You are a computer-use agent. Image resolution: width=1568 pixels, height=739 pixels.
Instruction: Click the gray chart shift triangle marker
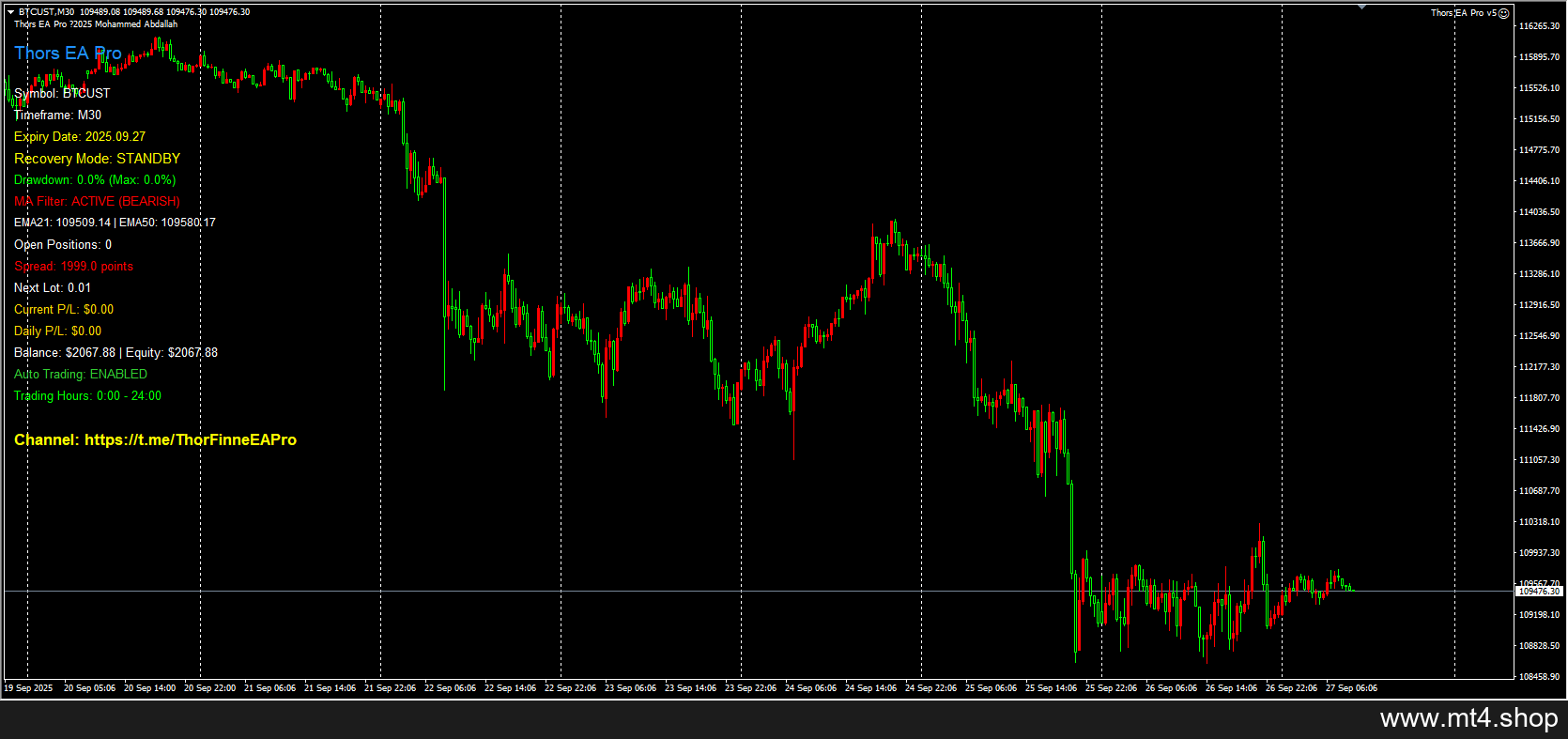coord(1362,8)
